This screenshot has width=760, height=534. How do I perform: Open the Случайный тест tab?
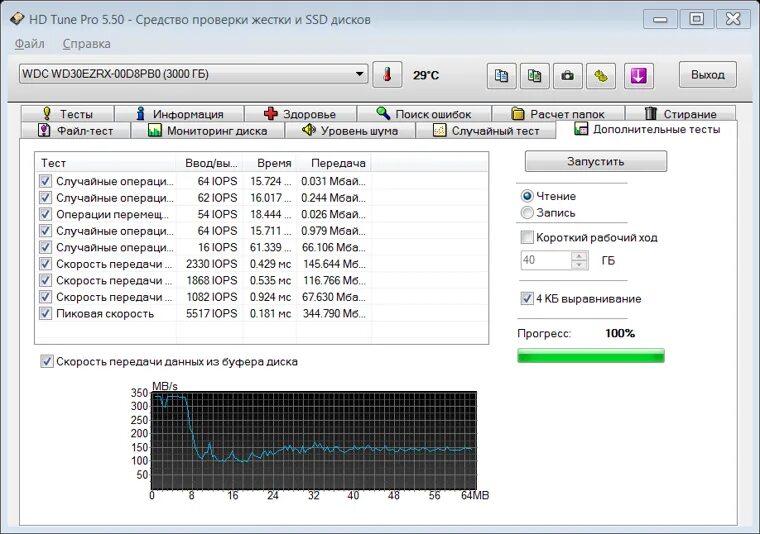click(486, 131)
